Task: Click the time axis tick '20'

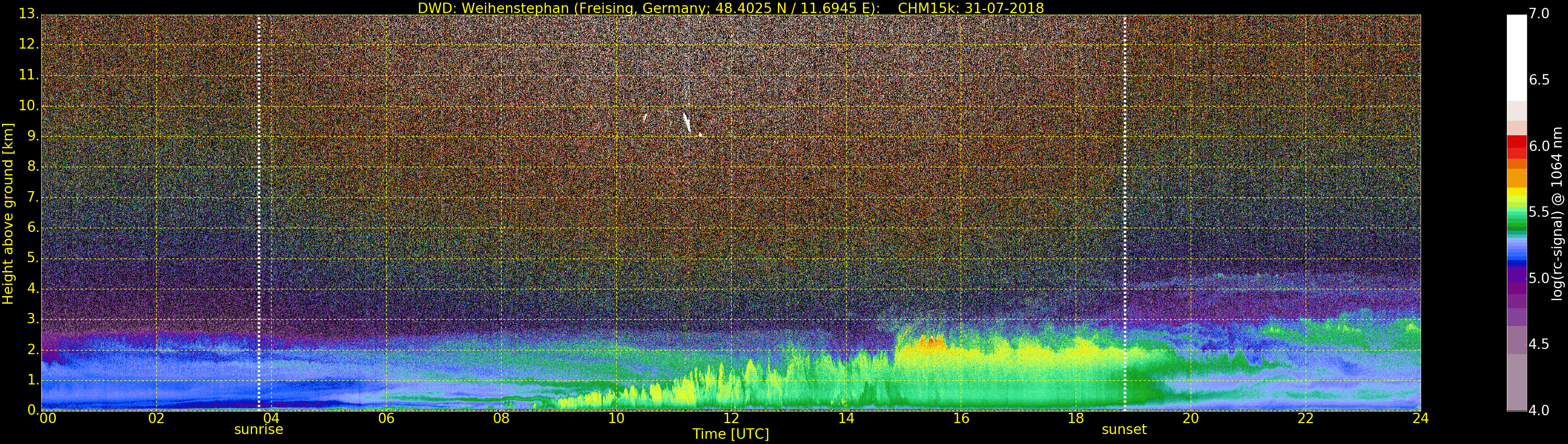Action: 1191,418
